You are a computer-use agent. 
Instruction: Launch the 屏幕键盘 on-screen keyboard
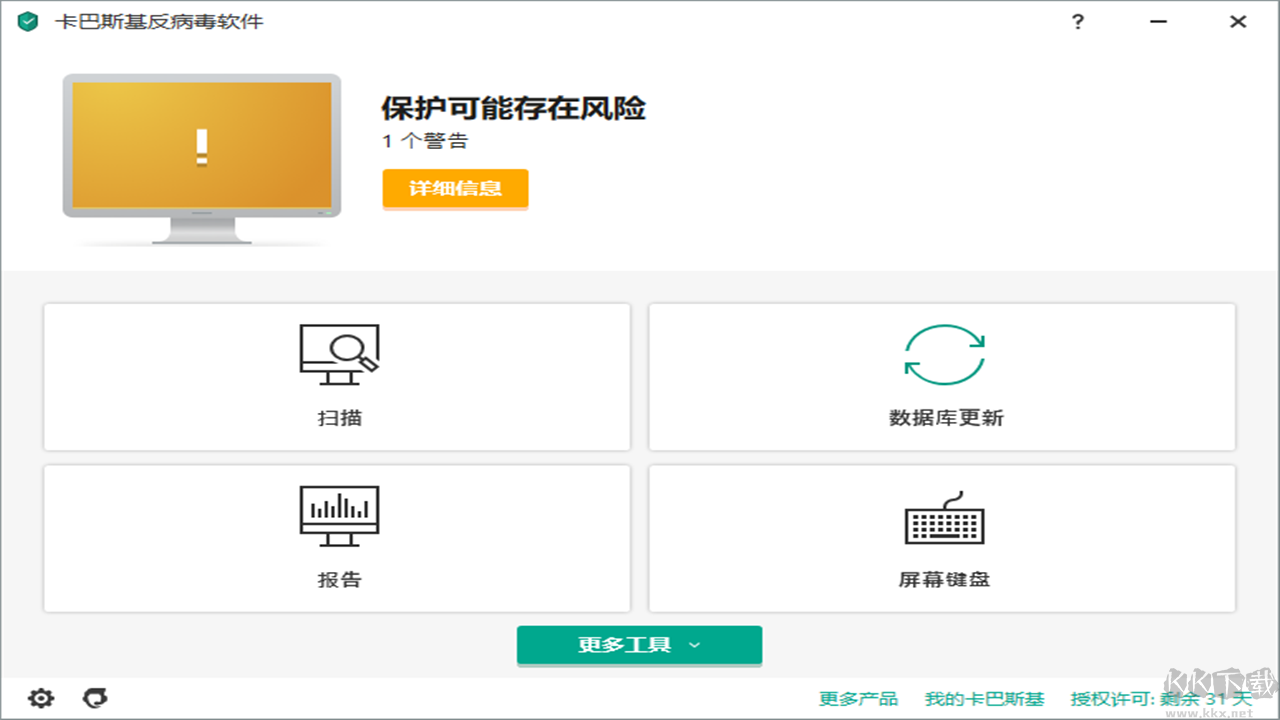point(941,538)
